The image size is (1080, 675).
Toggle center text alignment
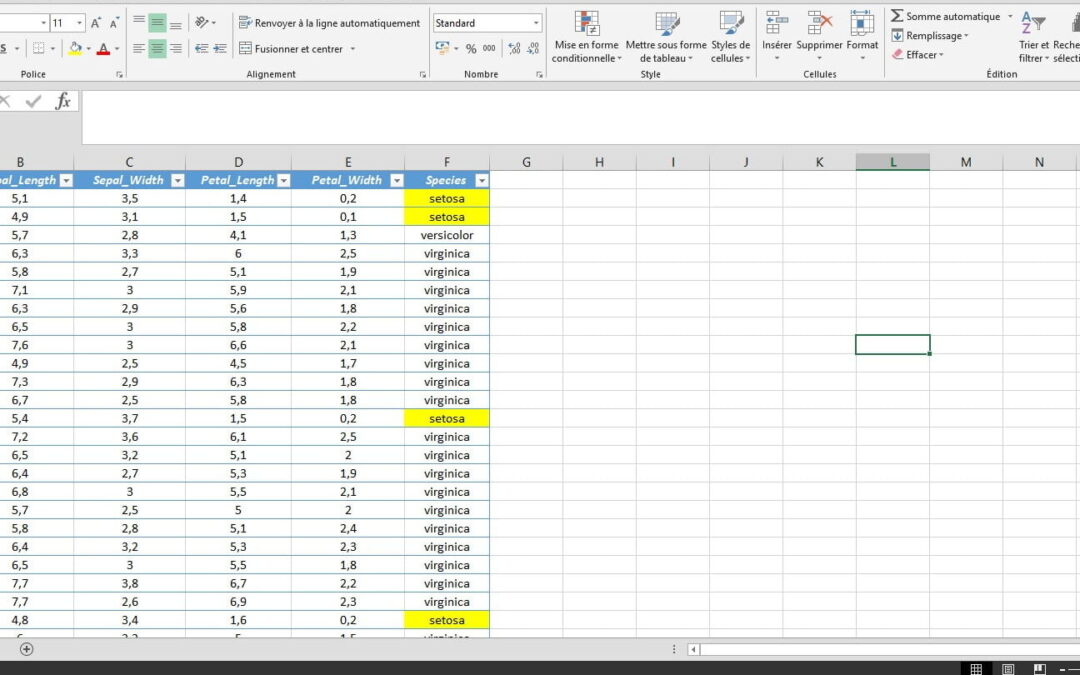click(158, 48)
